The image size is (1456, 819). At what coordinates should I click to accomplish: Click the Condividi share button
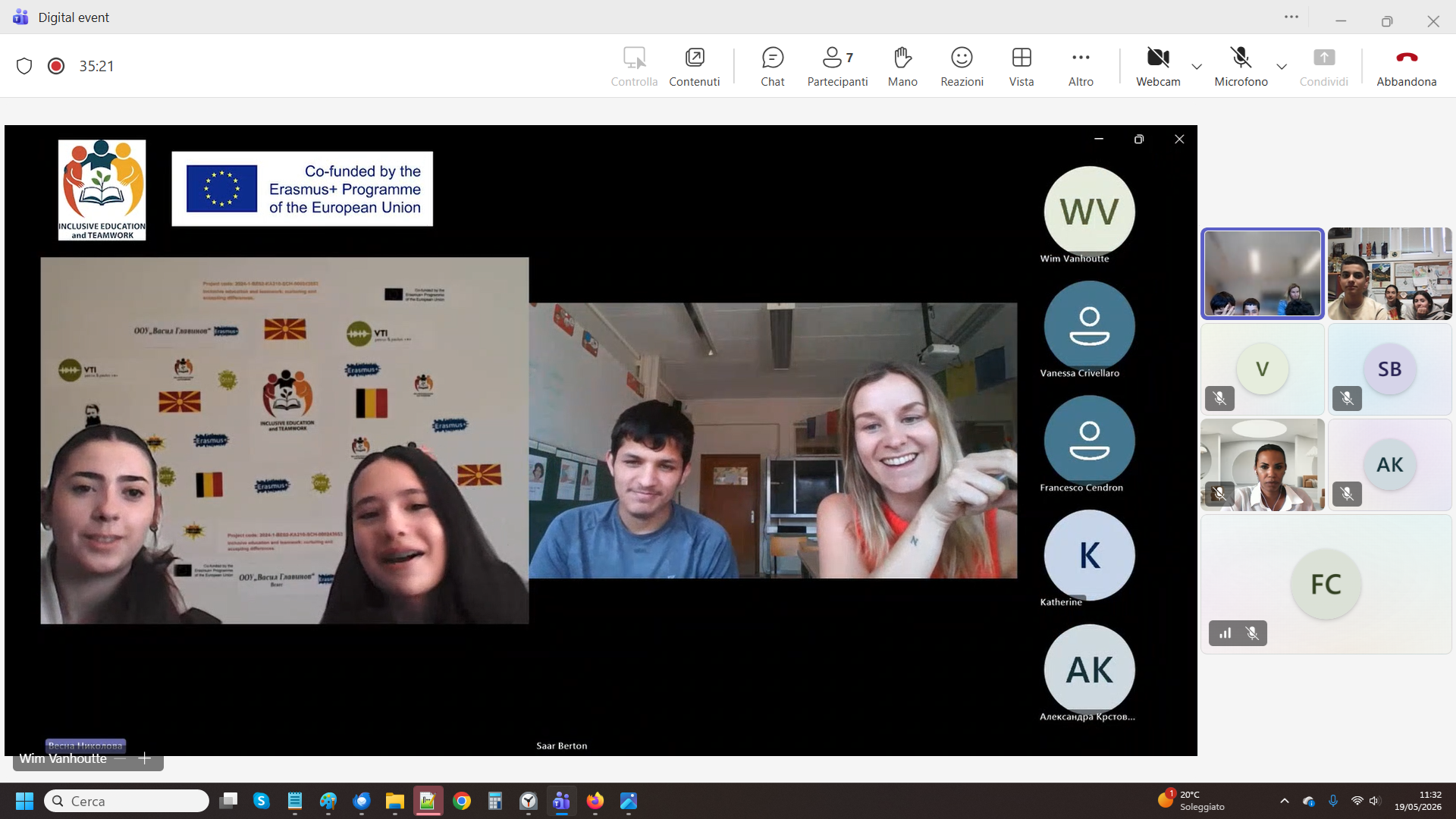point(1323,67)
